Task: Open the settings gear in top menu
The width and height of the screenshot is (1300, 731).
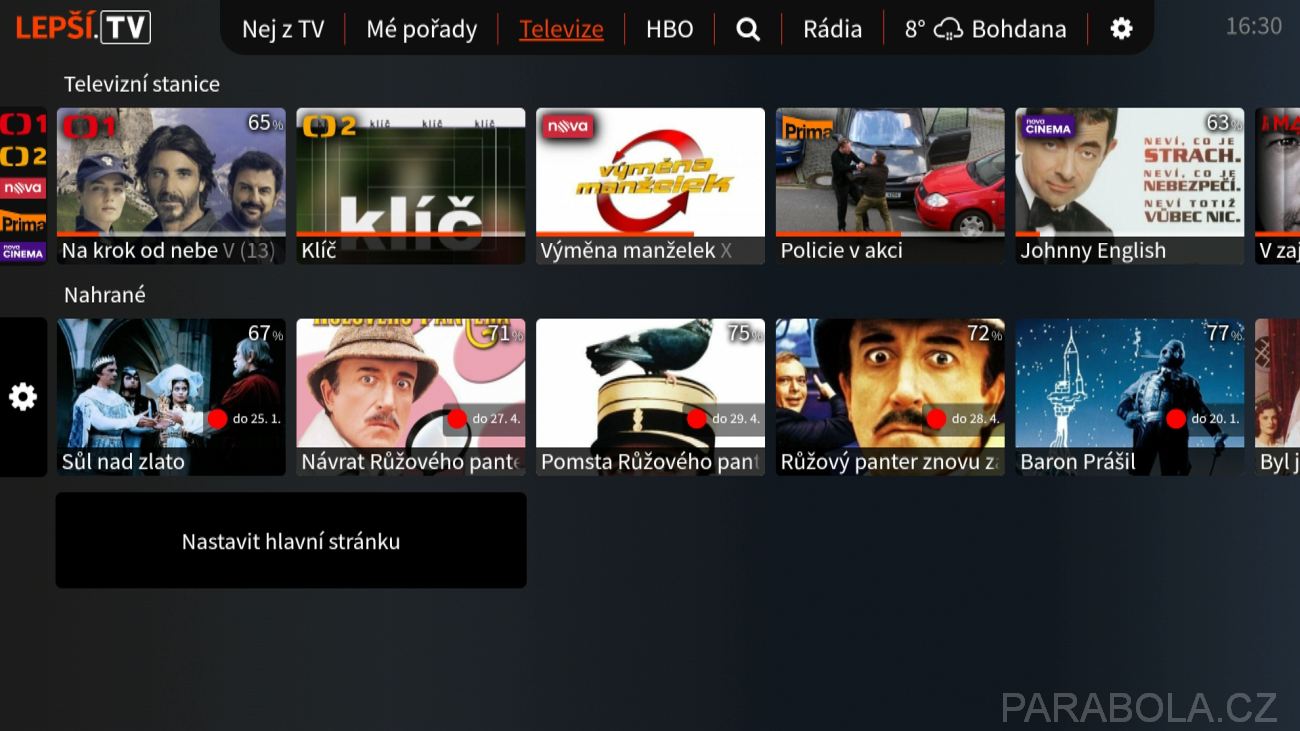Action: point(1122,29)
